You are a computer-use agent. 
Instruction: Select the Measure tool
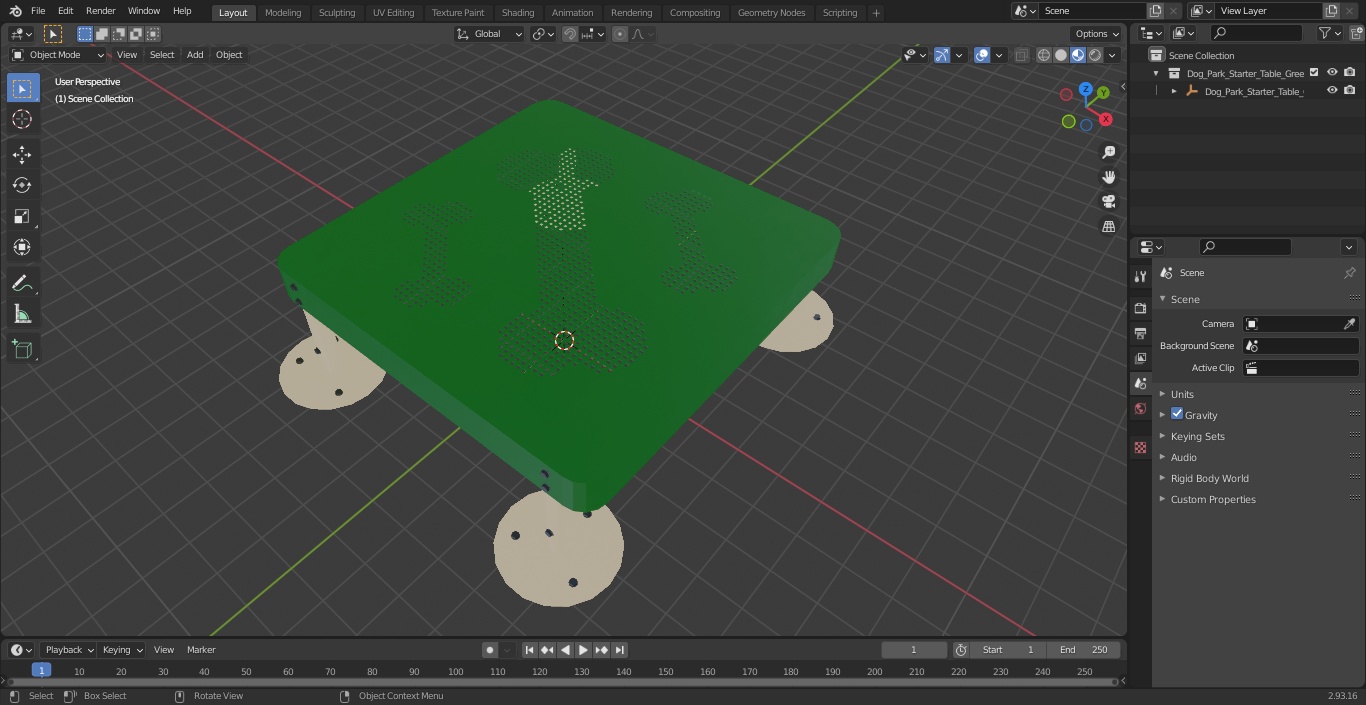pyautogui.click(x=22, y=315)
